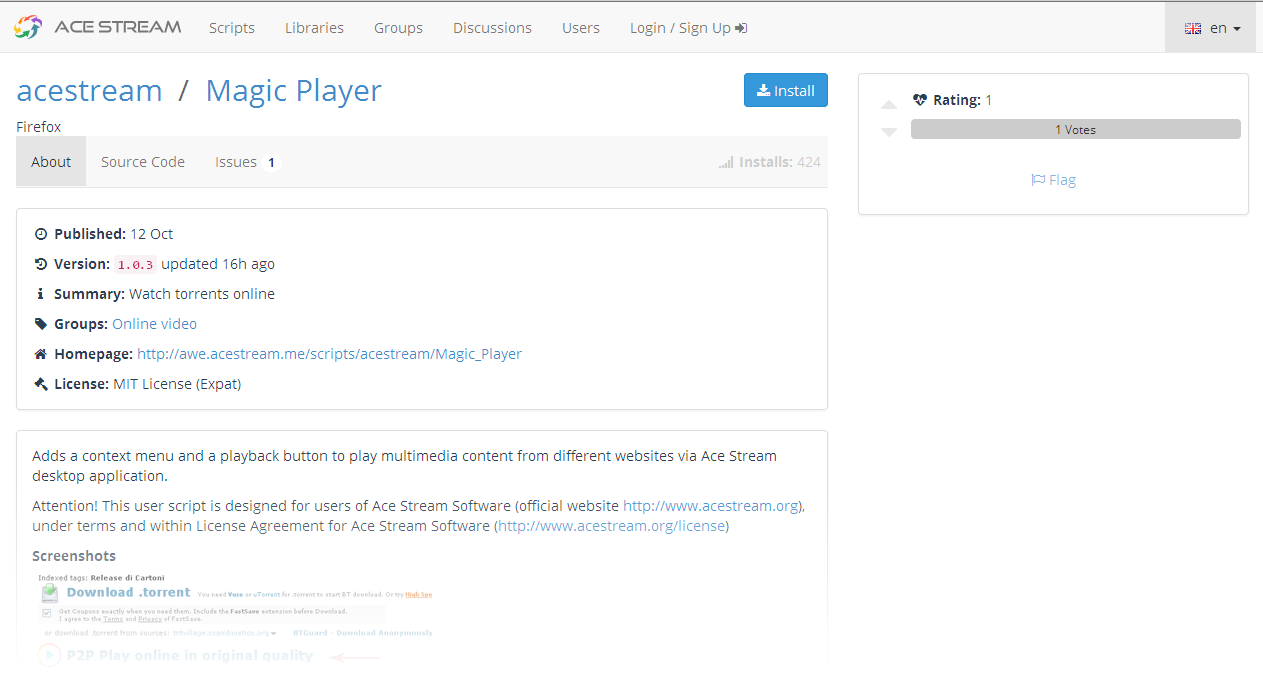The image size is (1263, 677).
Task: Click the 1 Votes progress bar
Action: 1076,129
